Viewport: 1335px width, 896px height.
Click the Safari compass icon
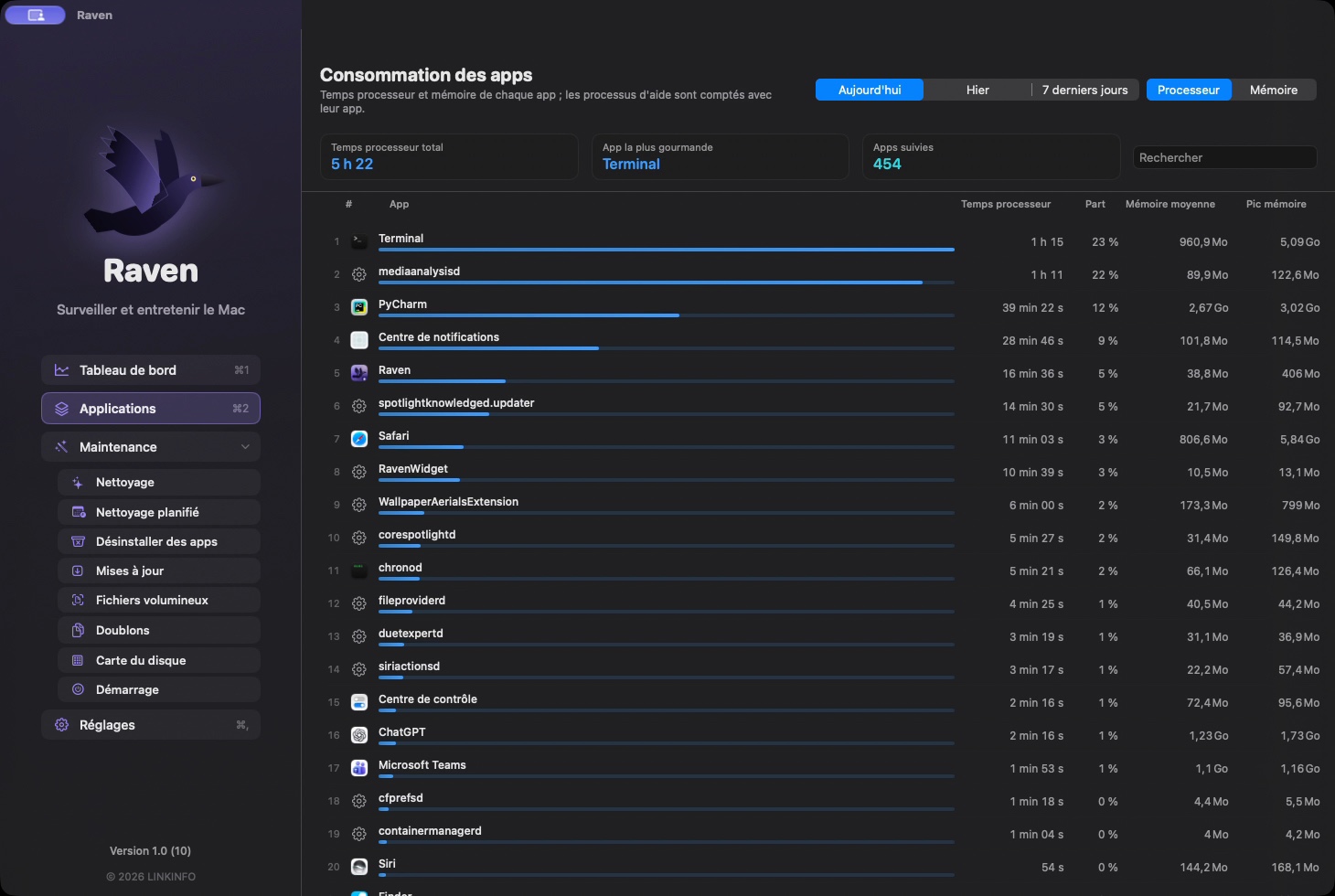[x=359, y=439]
